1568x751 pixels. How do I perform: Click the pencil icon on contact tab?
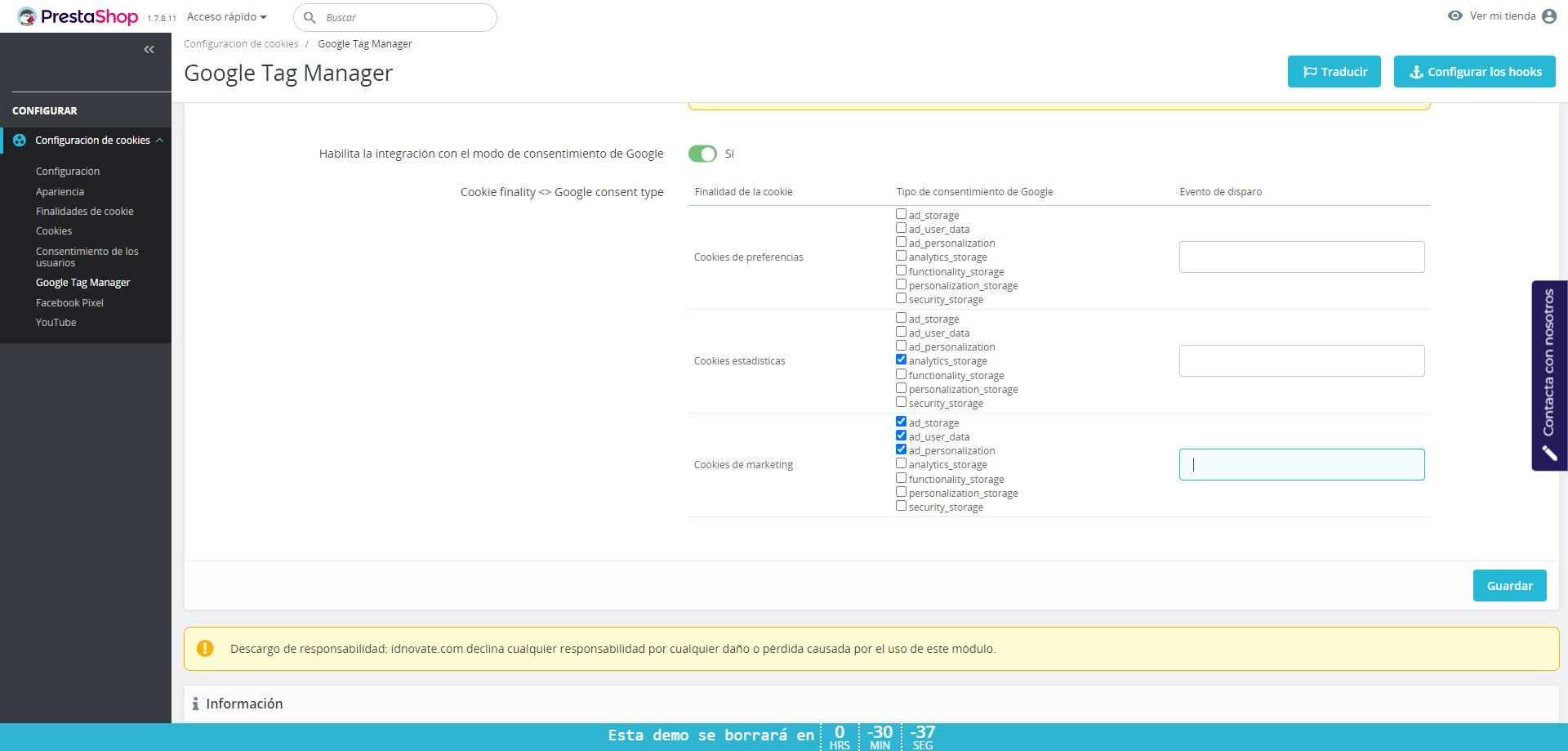click(x=1549, y=453)
